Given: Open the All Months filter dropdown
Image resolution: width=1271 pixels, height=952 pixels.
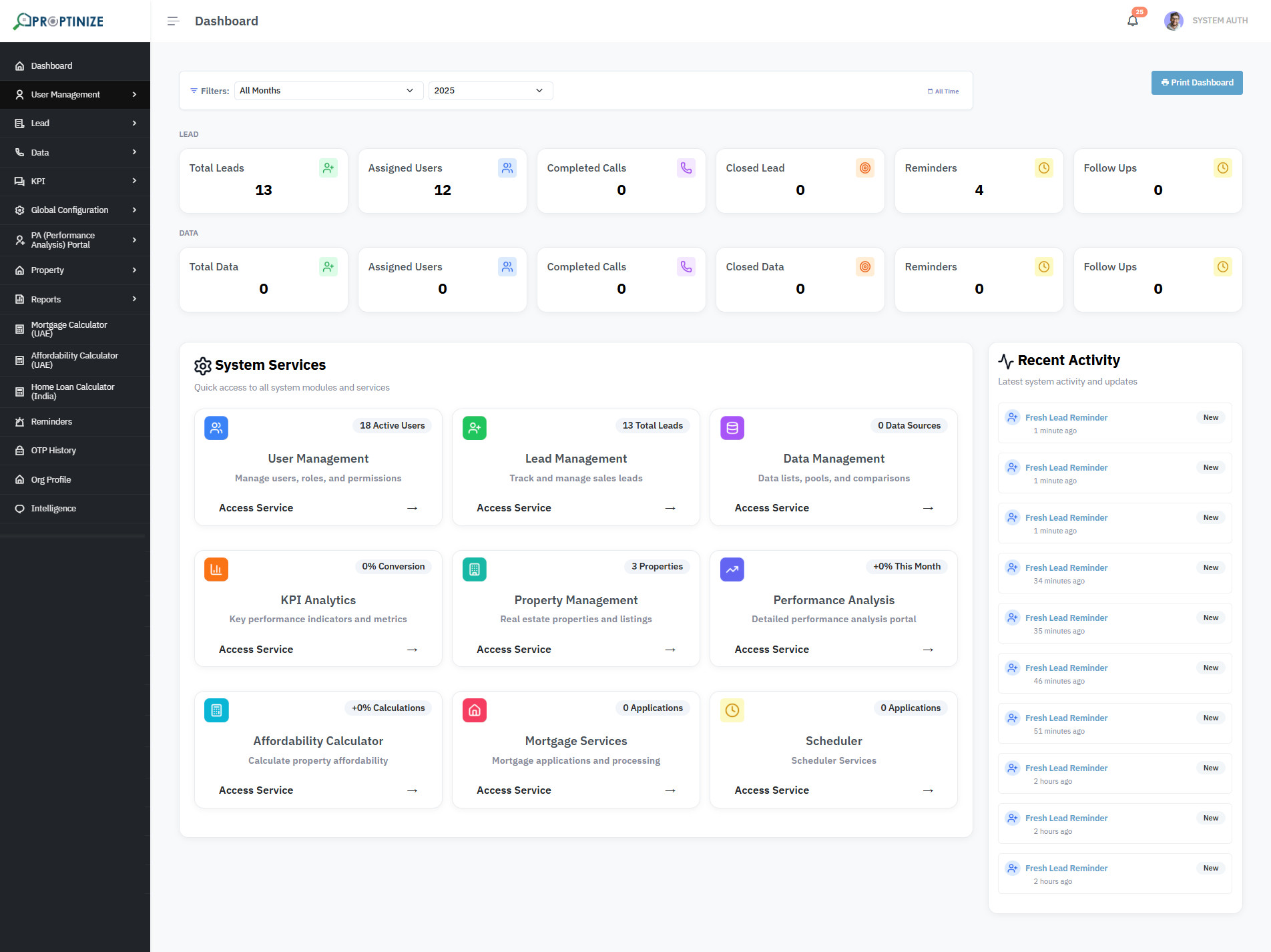Looking at the screenshot, I should 328,90.
